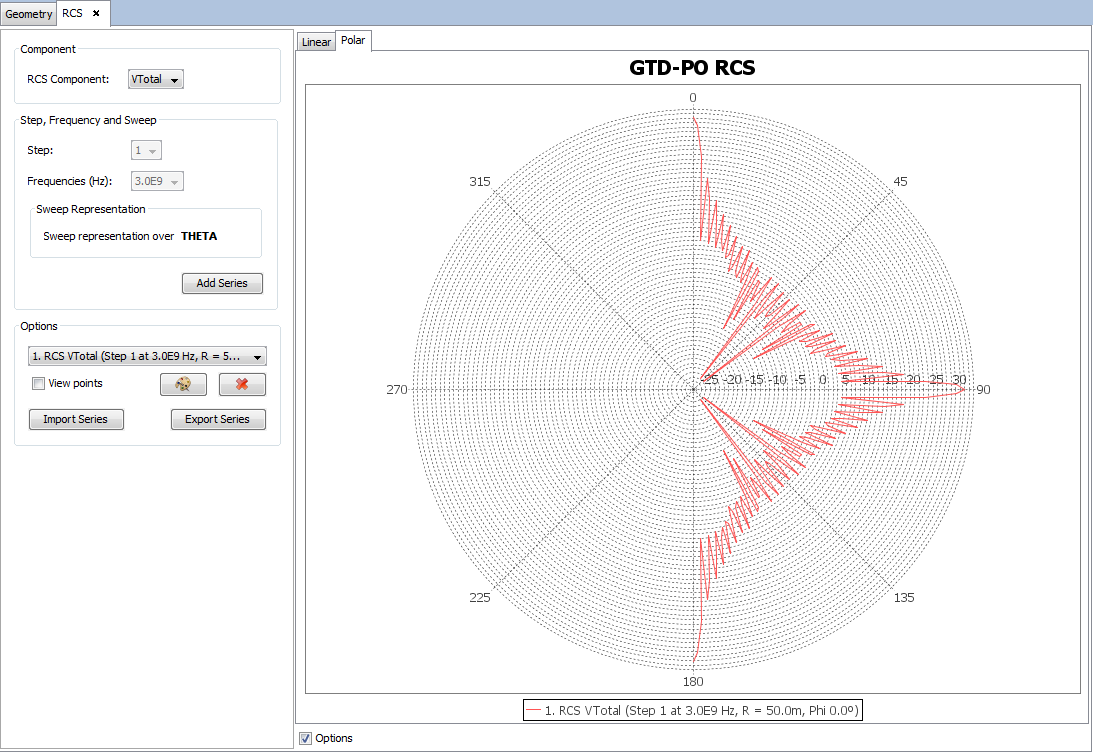Delete the selected series with red X
The width and height of the screenshot is (1093, 754).
(242, 384)
